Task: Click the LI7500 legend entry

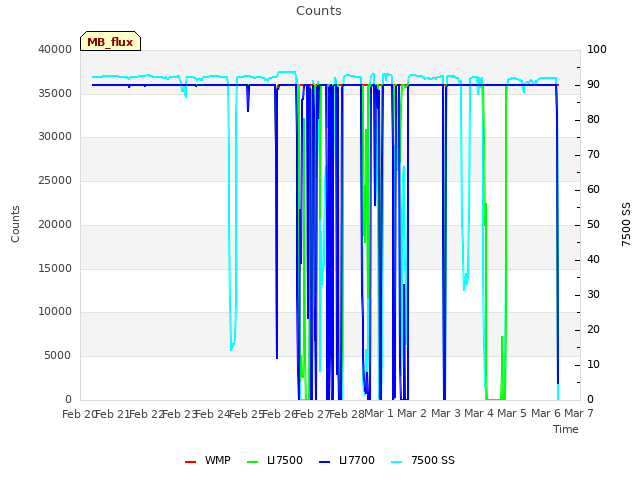Action: 275,460
